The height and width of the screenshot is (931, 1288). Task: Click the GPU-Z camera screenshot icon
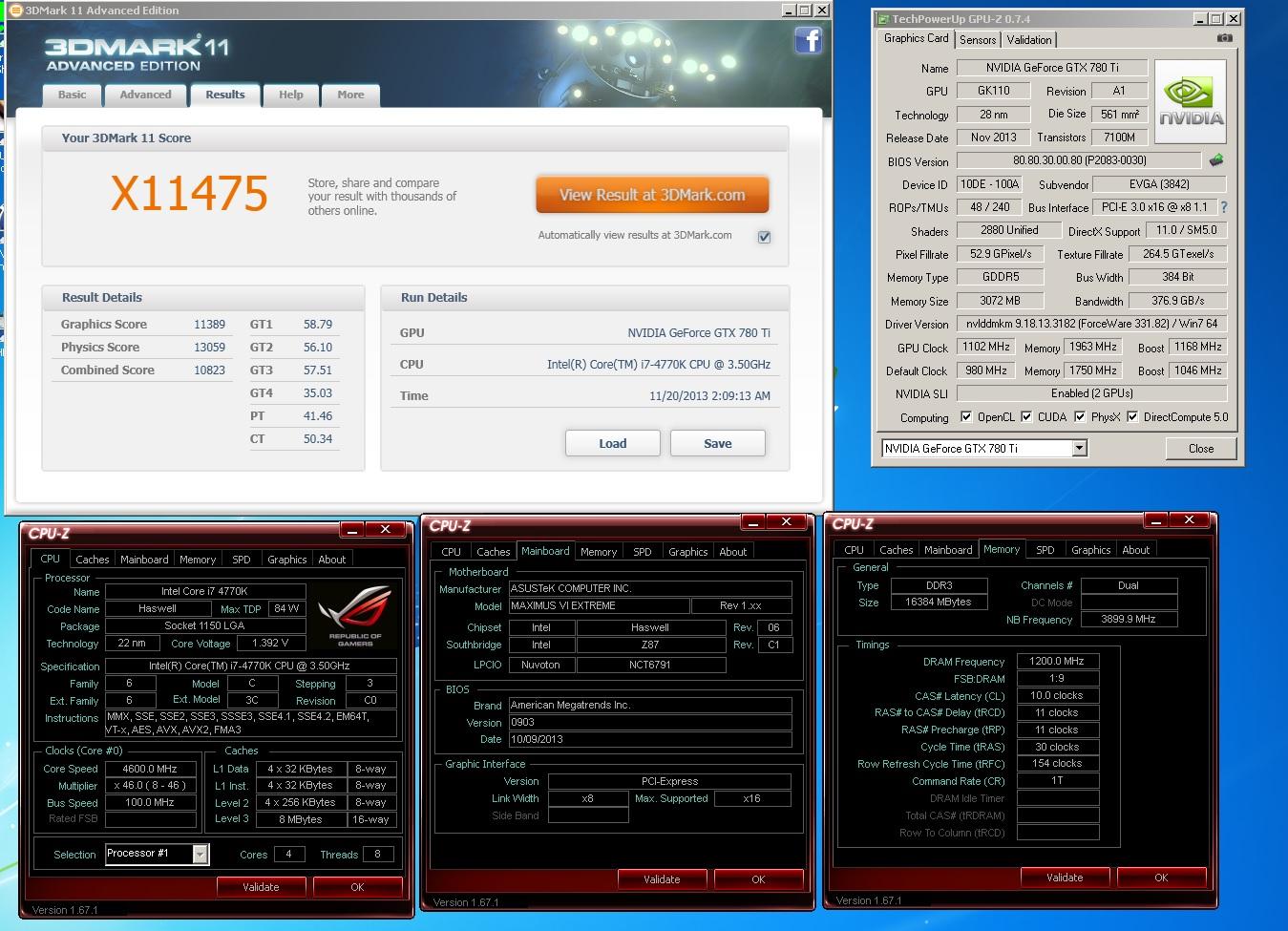(1225, 38)
